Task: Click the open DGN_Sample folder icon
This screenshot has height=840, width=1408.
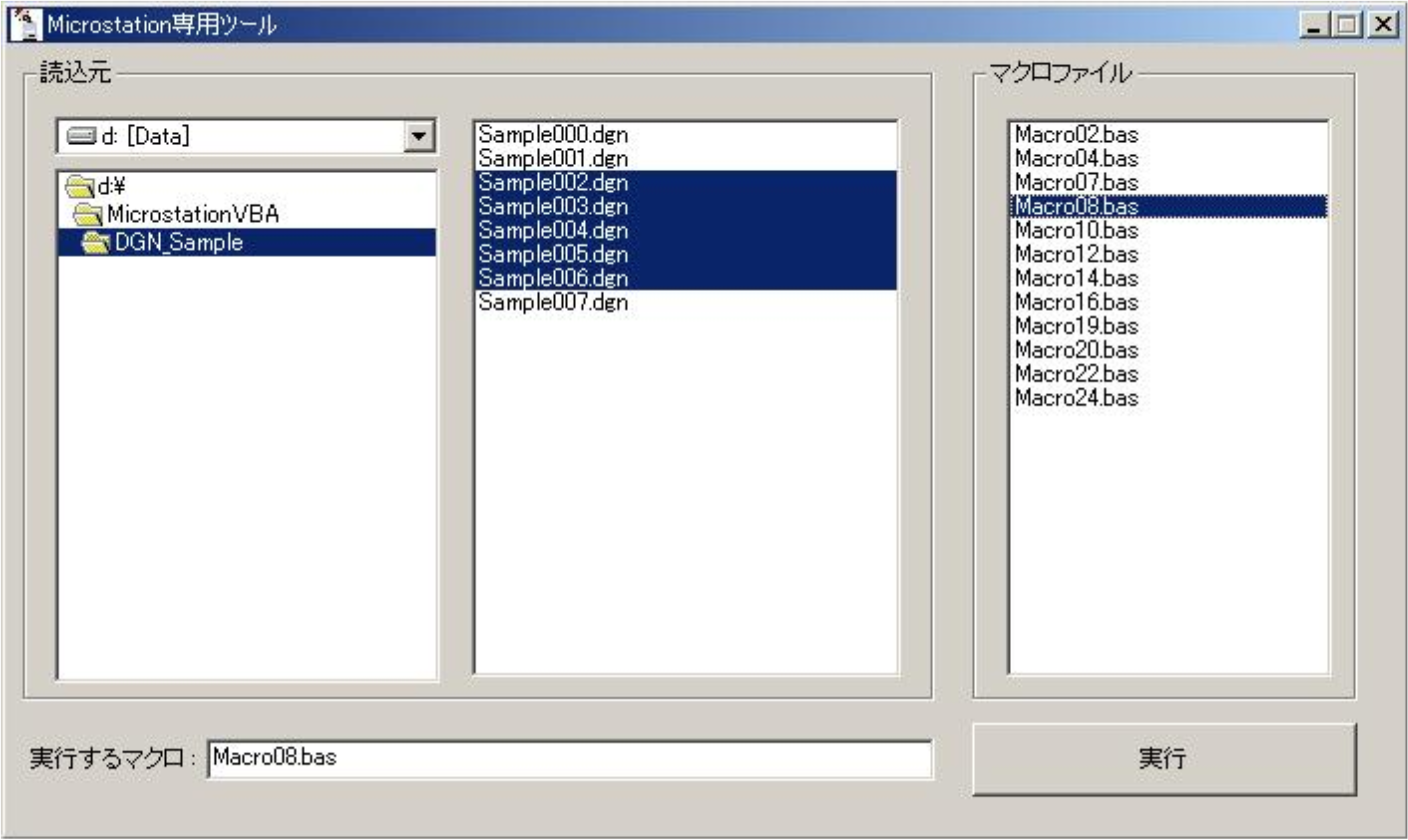Action: tap(98, 241)
